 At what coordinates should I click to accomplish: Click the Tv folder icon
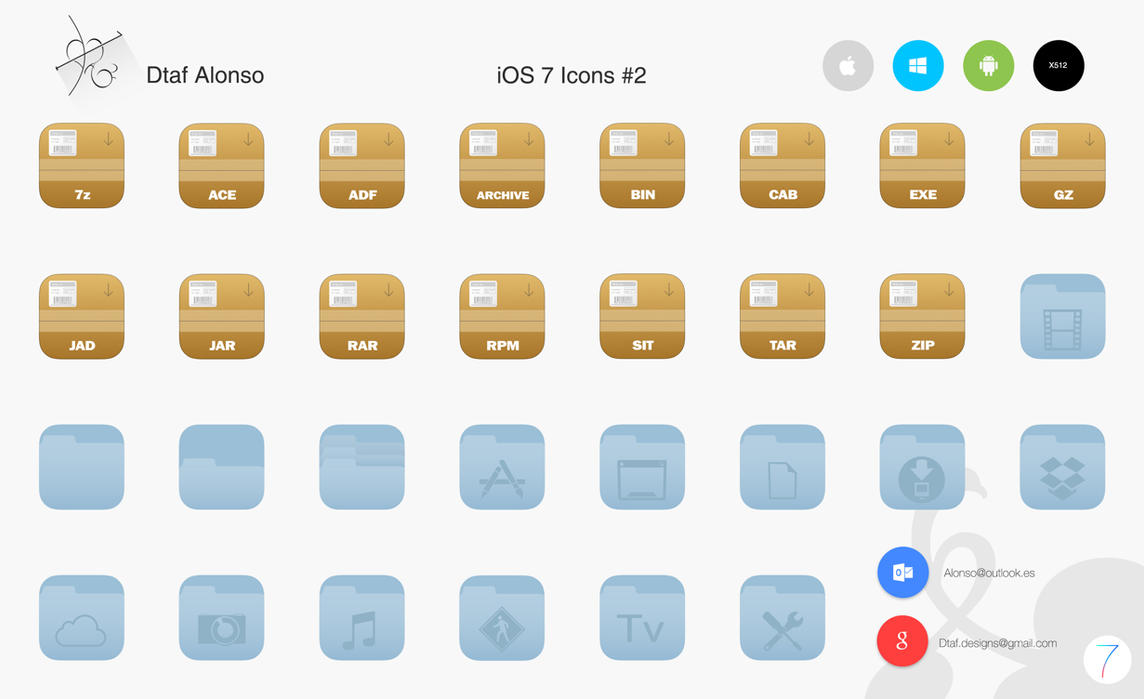click(x=641, y=617)
